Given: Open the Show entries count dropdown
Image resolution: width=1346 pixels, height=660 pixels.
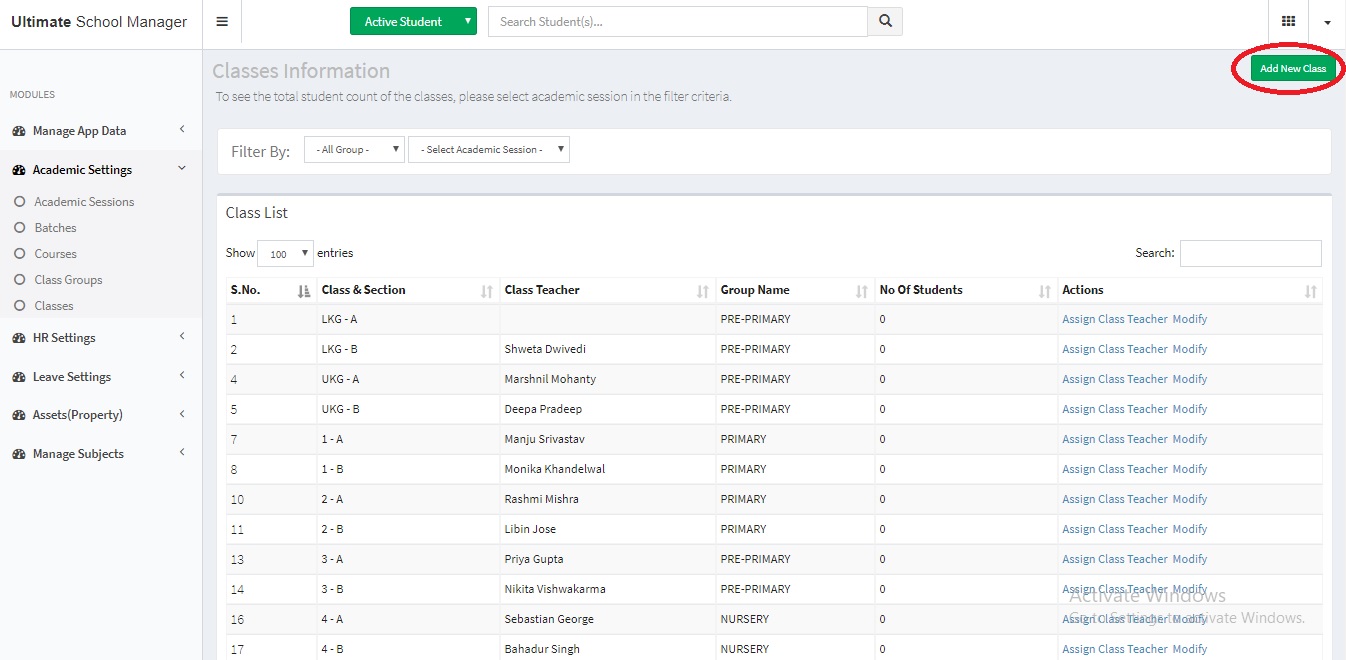Looking at the screenshot, I should [285, 254].
